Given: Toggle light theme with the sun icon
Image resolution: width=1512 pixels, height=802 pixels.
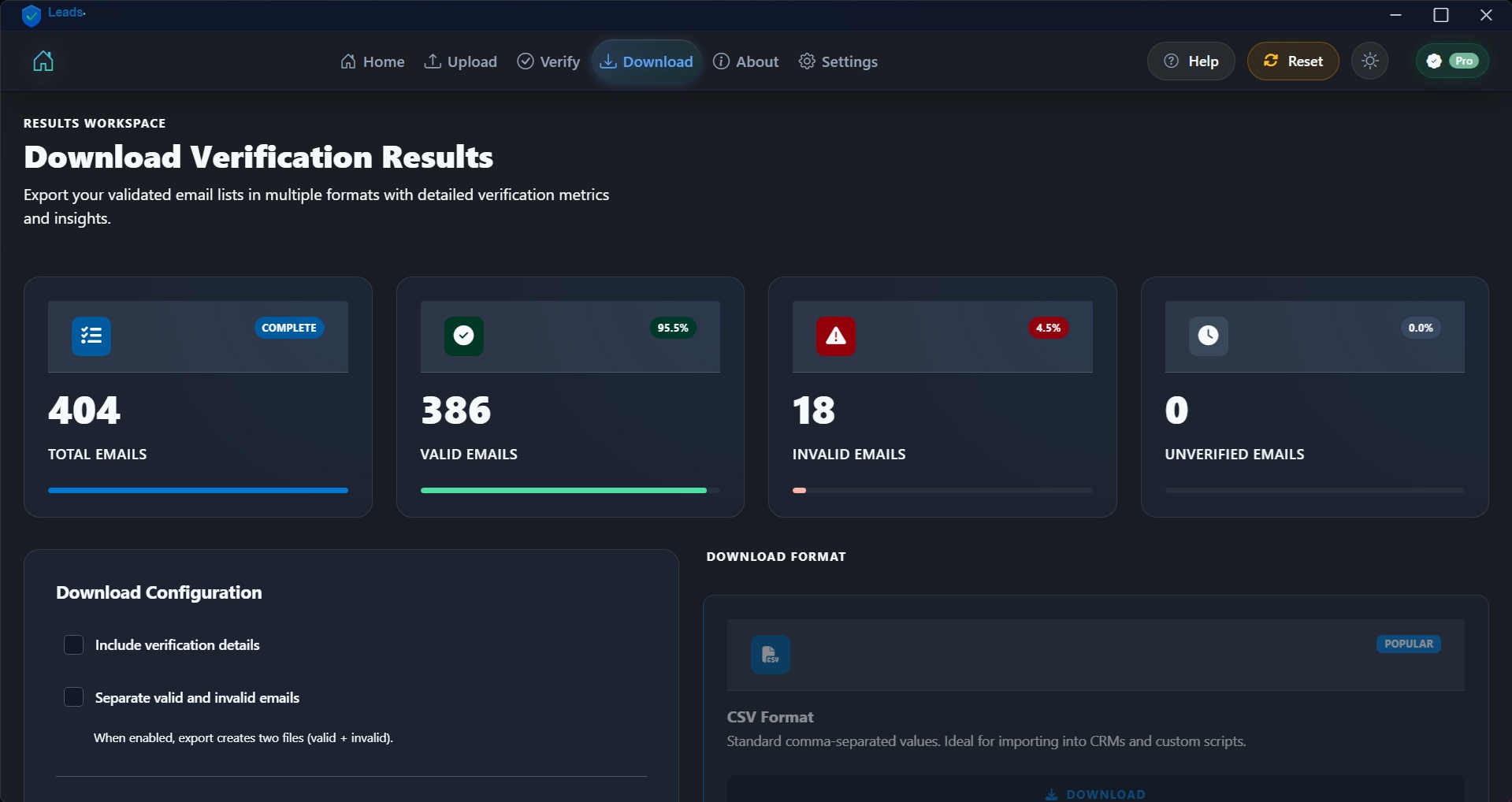Looking at the screenshot, I should coord(1370,61).
